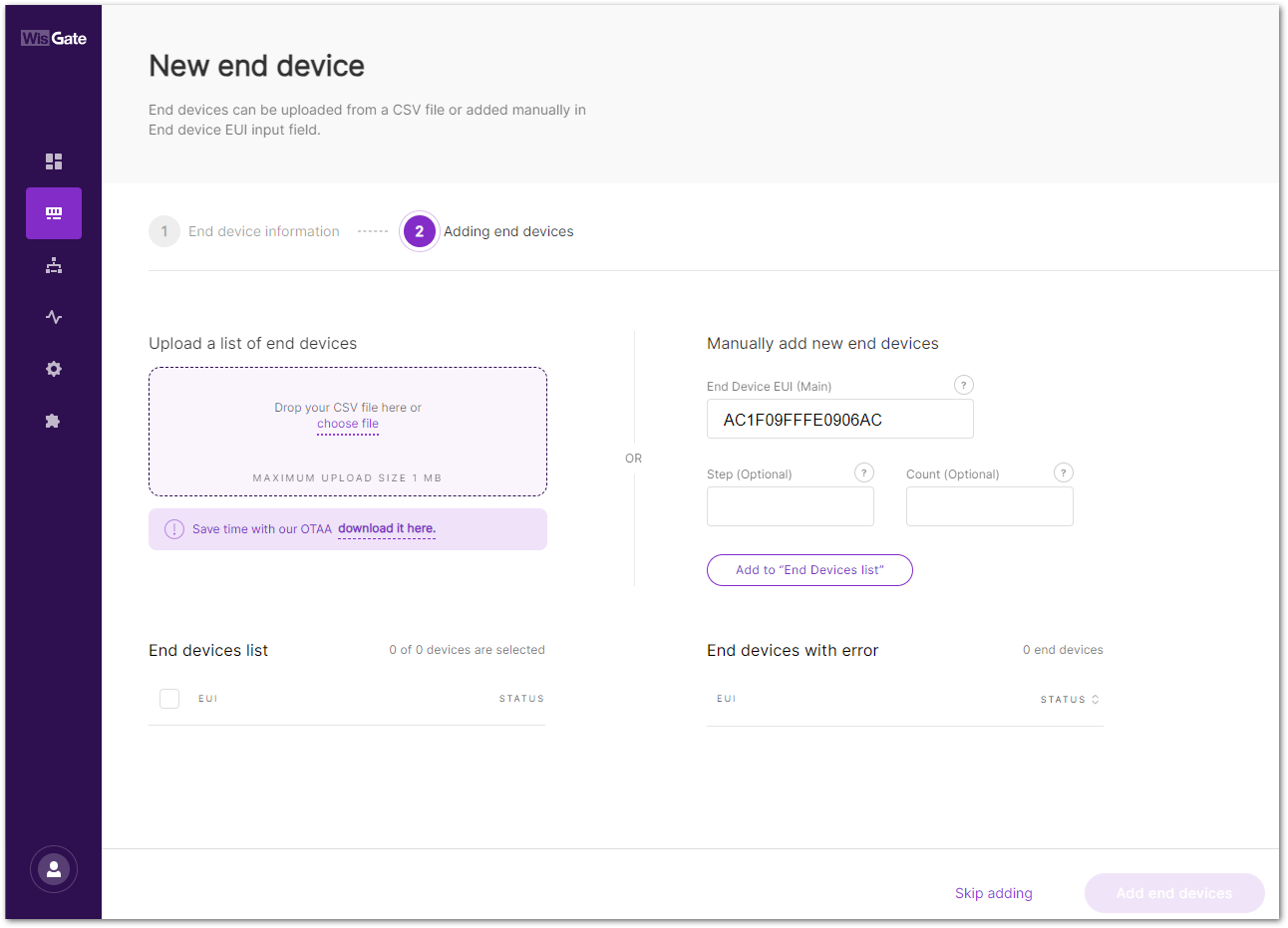Show help for Step field
Viewport: 1288px width, 928px height.
(x=864, y=472)
